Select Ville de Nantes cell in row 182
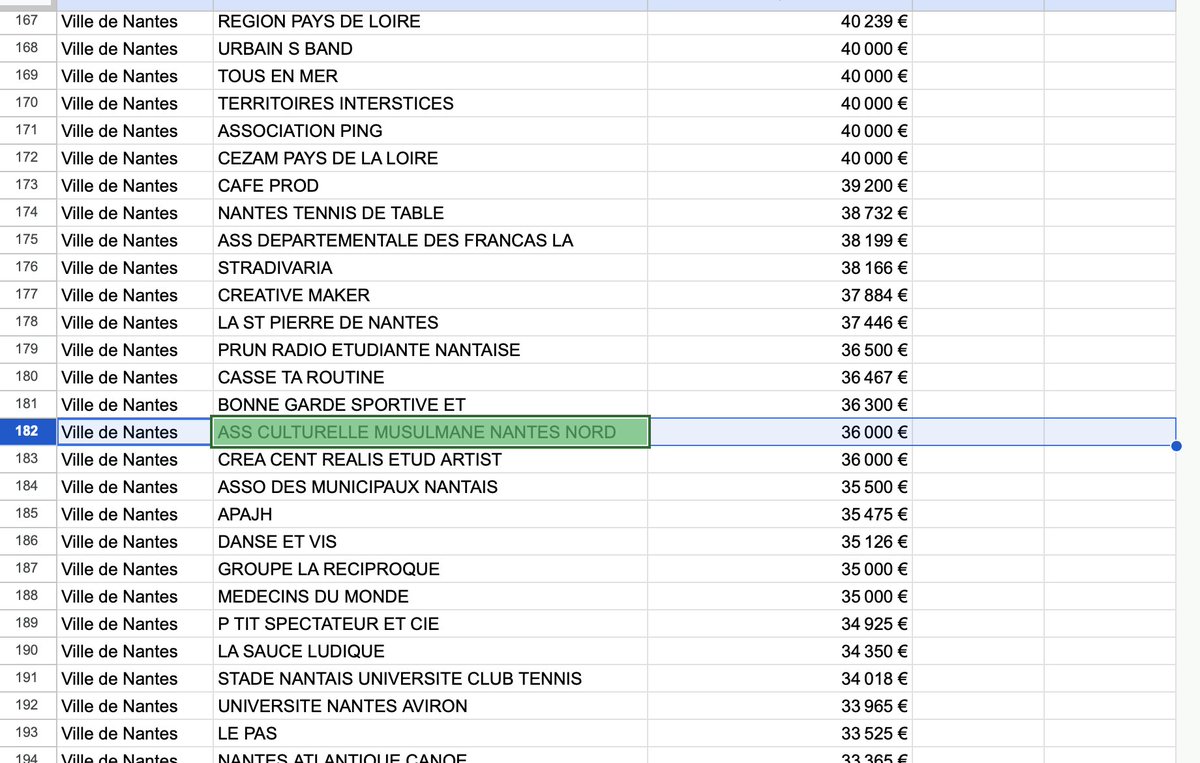The height and width of the screenshot is (763, 1200). (135, 432)
